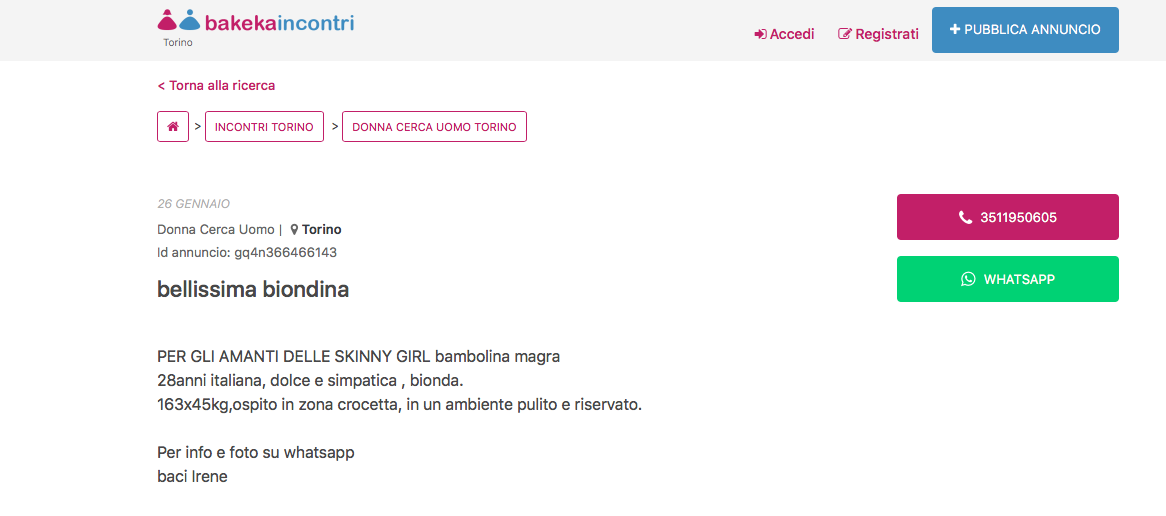Click the 26 GENNAIO date label

[194, 204]
